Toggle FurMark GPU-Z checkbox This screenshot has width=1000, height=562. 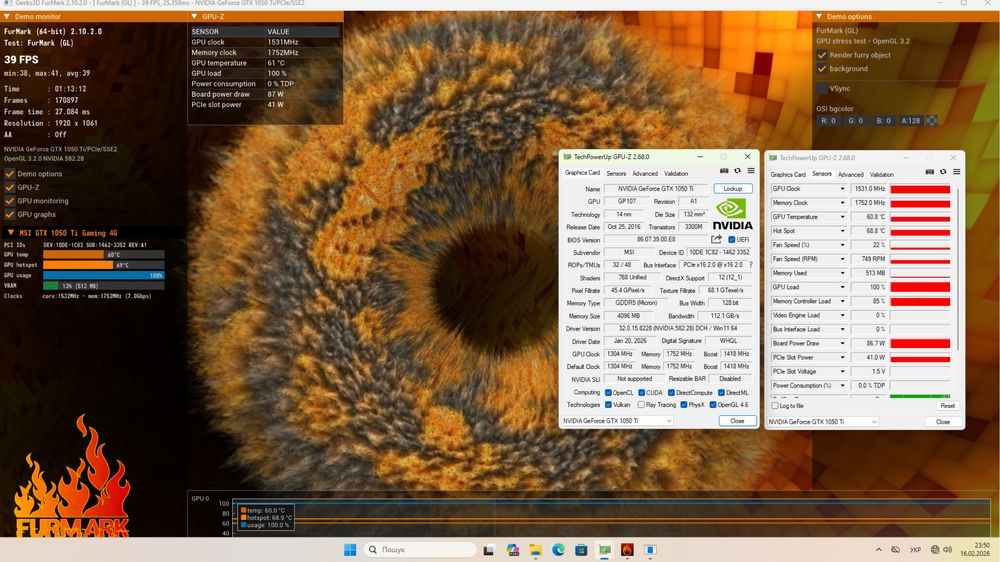[x=10, y=188]
